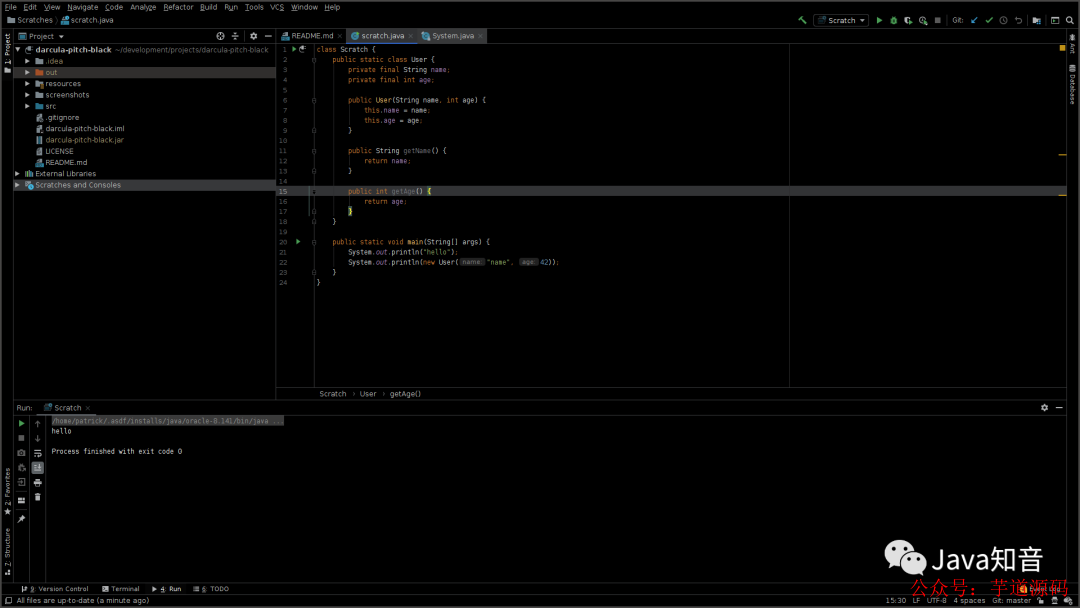Click the exit icon in the Run toolbar
The width and height of the screenshot is (1080, 608).
click(21, 483)
